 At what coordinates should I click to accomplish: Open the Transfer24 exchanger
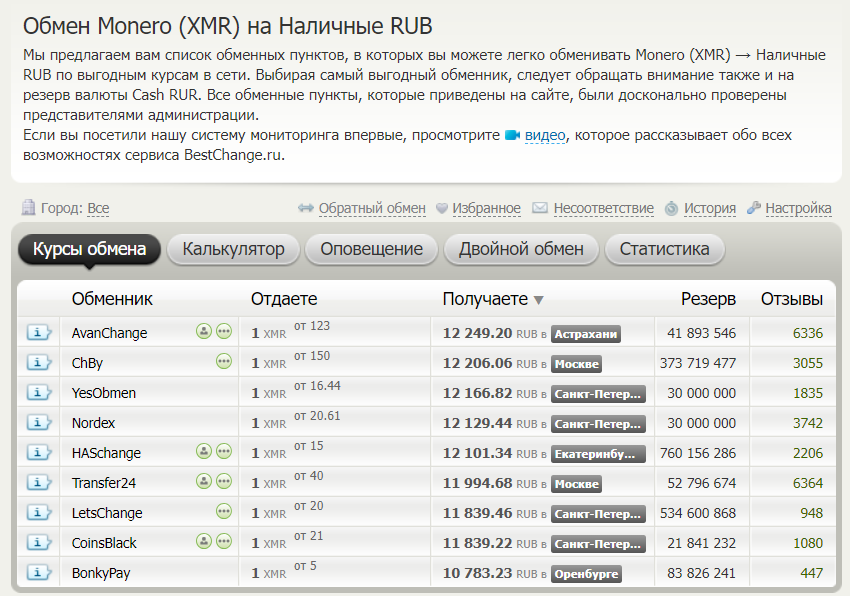point(104,483)
